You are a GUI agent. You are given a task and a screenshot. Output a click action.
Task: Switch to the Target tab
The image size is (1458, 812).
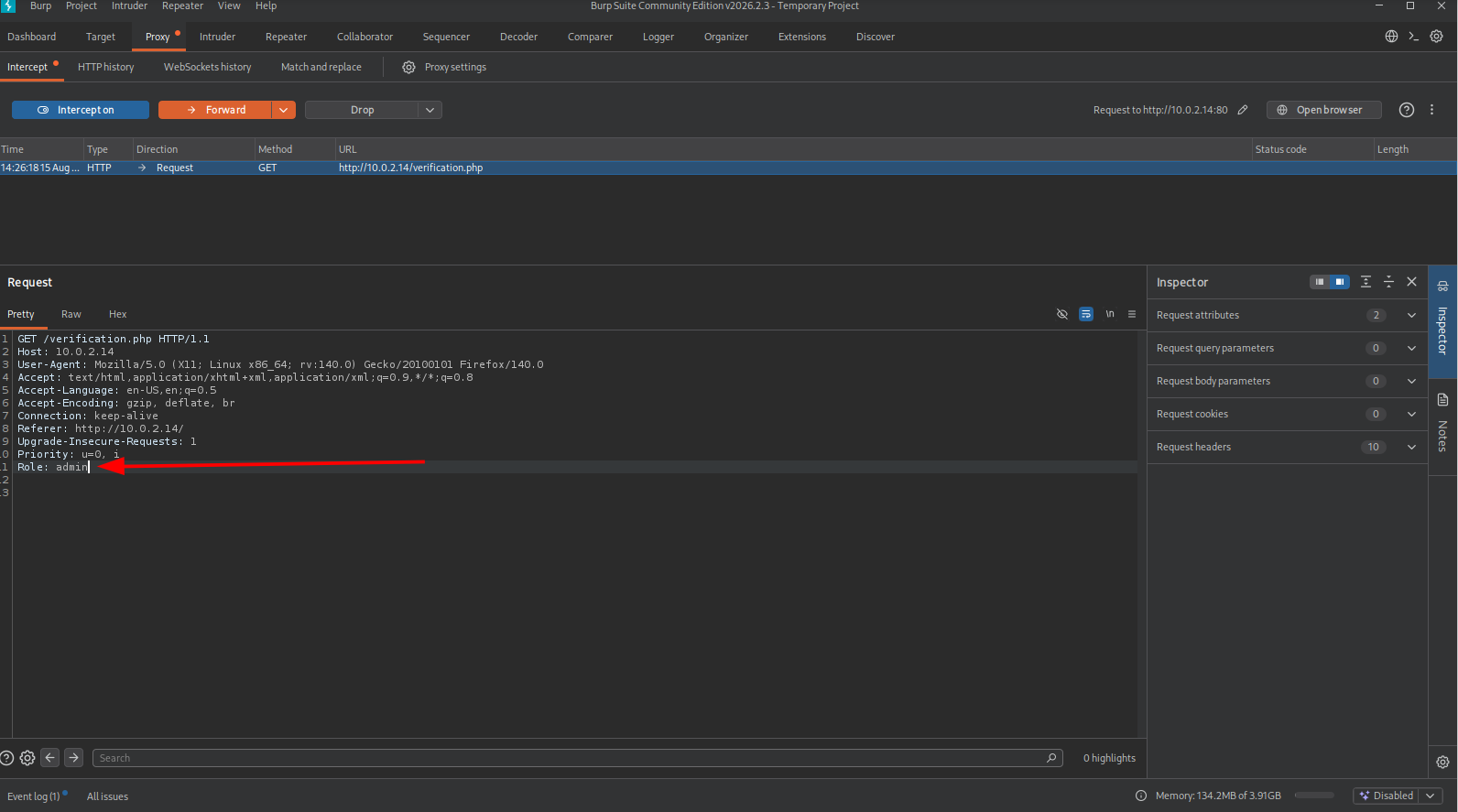pyautogui.click(x=101, y=37)
